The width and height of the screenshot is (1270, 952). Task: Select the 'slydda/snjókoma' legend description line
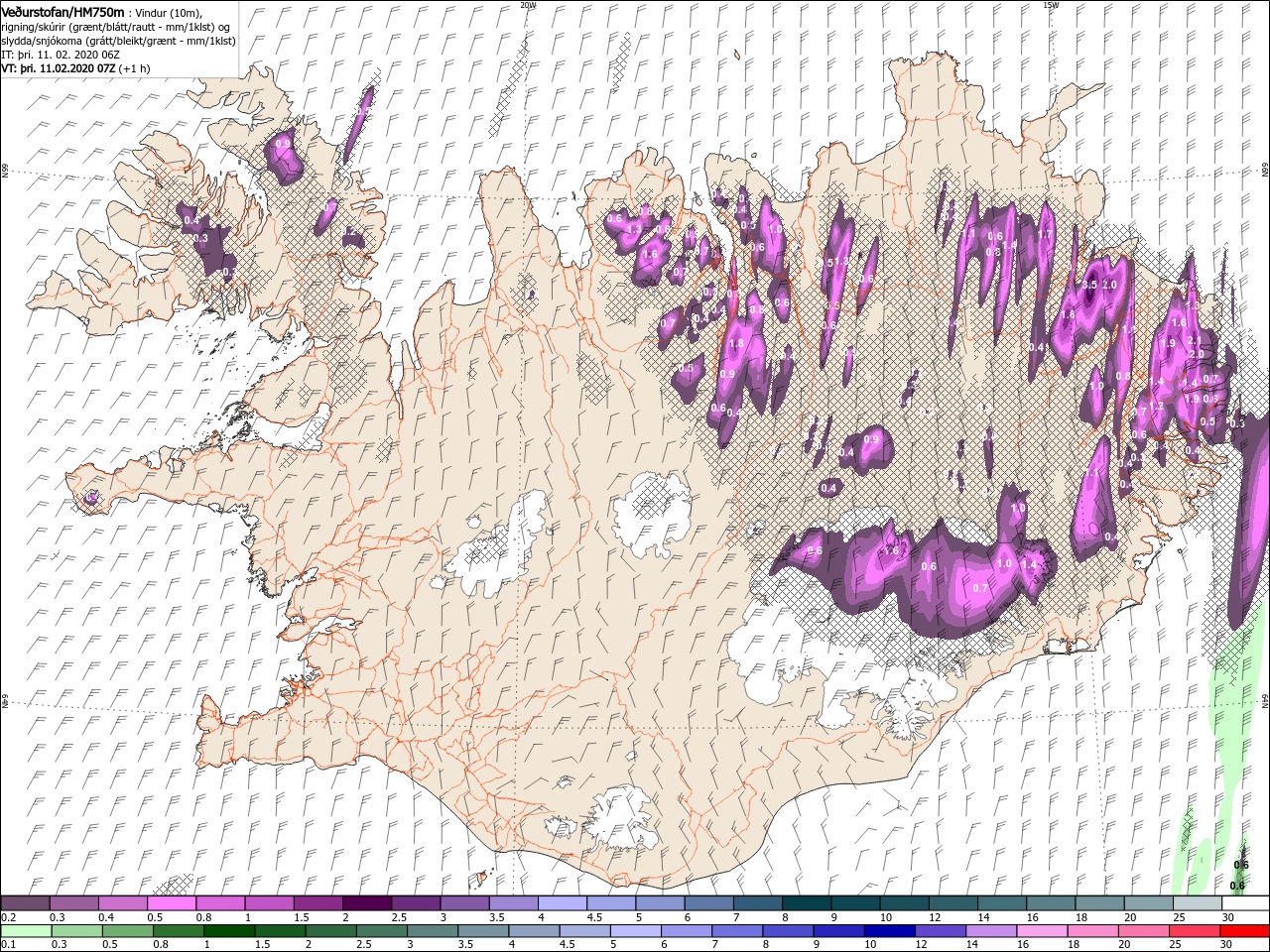tap(118, 42)
